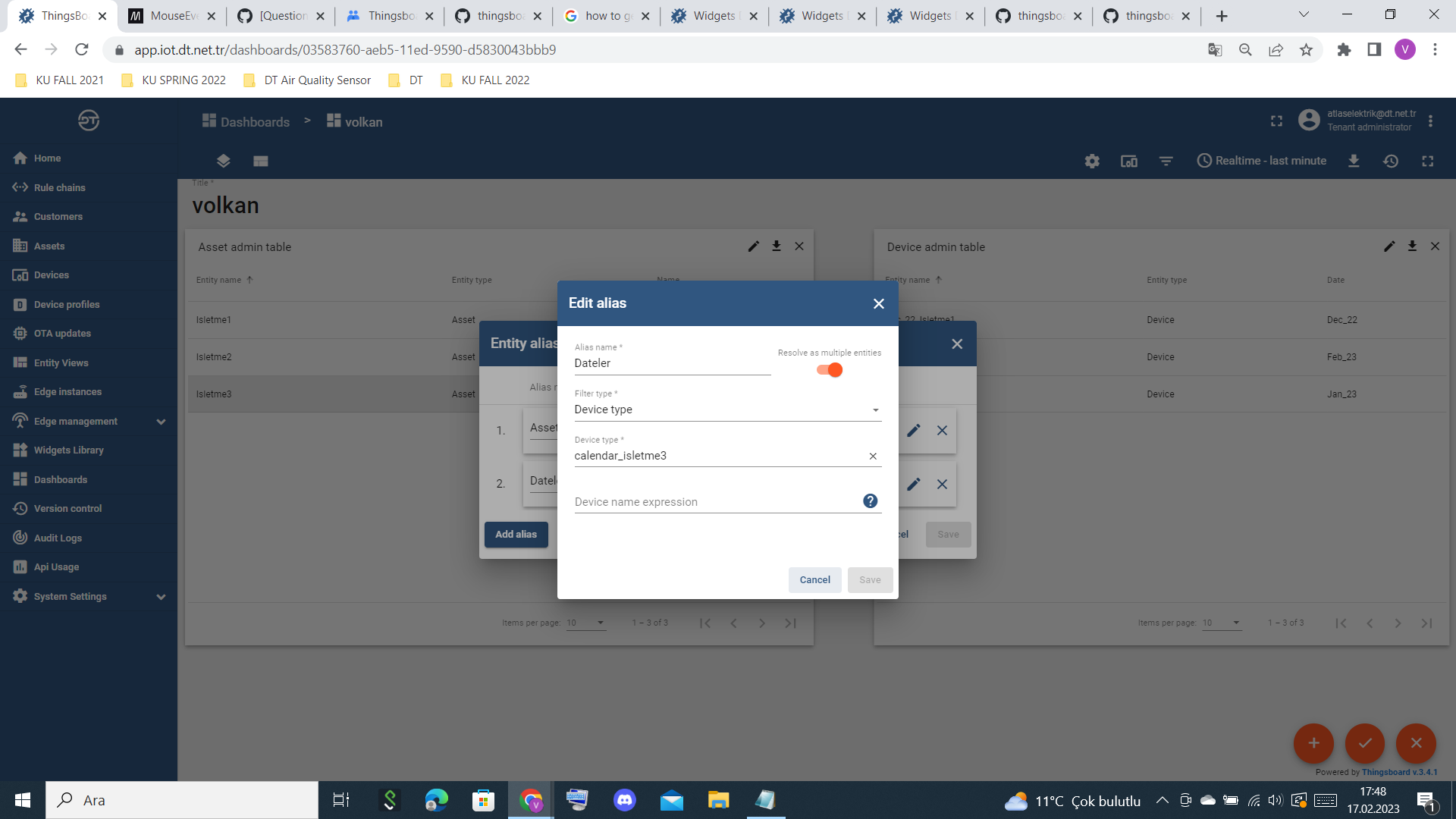Clear the calendar_isletme3 device type
This screenshot has height=819, width=1456.
(x=872, y=456)
